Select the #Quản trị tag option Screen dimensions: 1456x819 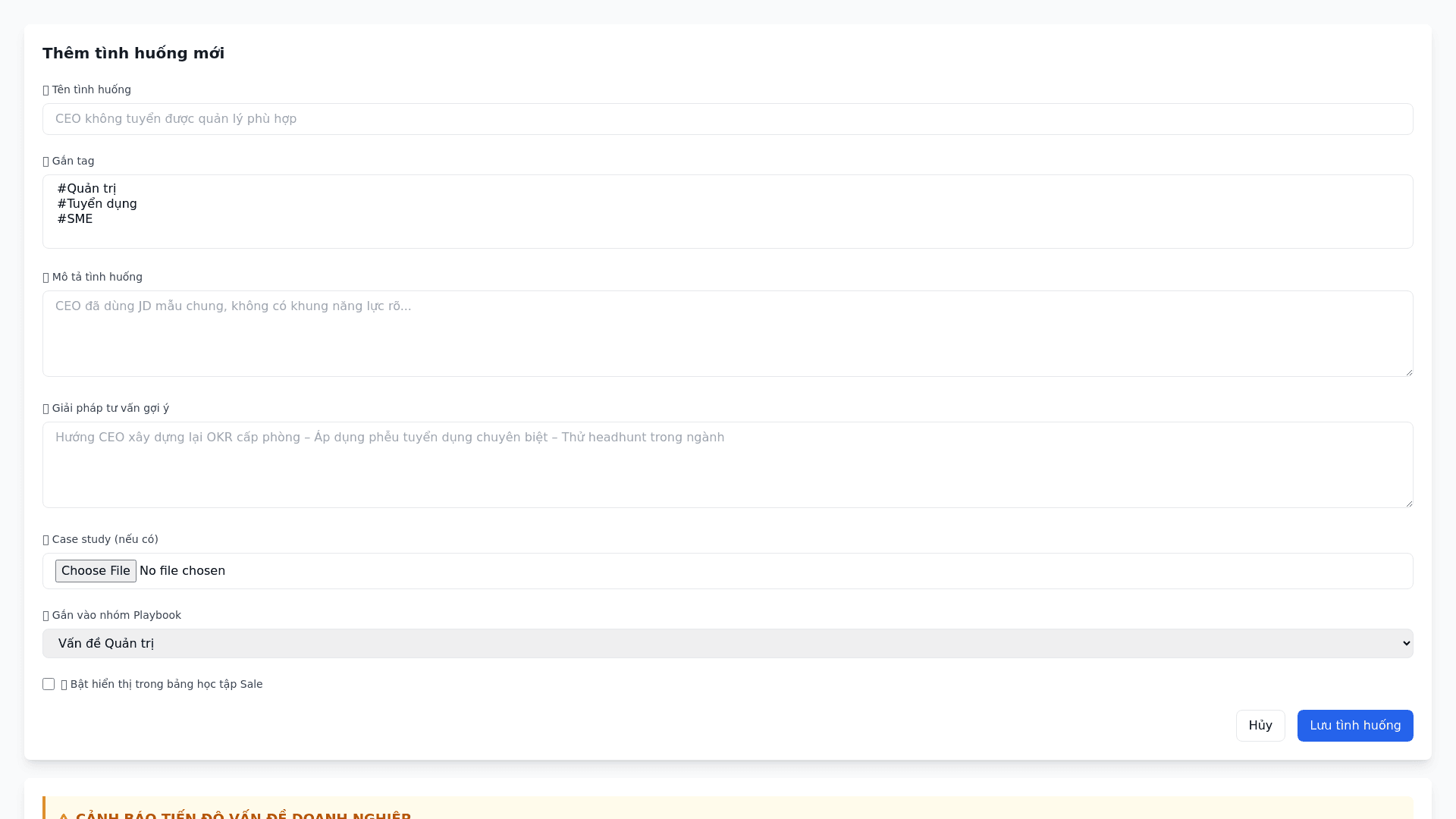[86, 188]
